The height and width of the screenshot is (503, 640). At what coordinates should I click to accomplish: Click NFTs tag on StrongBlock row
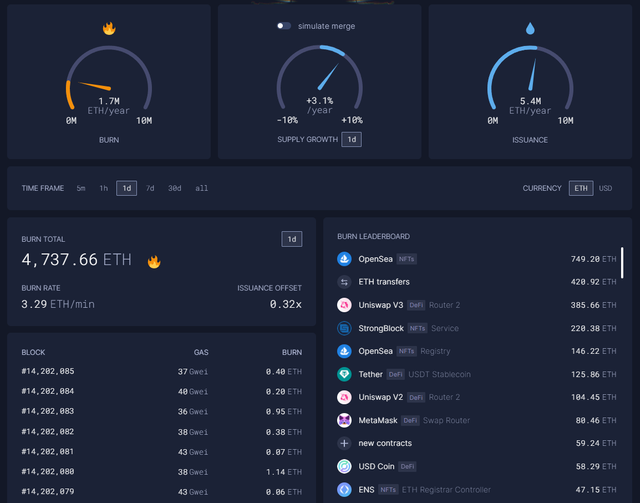click(418, 328)
